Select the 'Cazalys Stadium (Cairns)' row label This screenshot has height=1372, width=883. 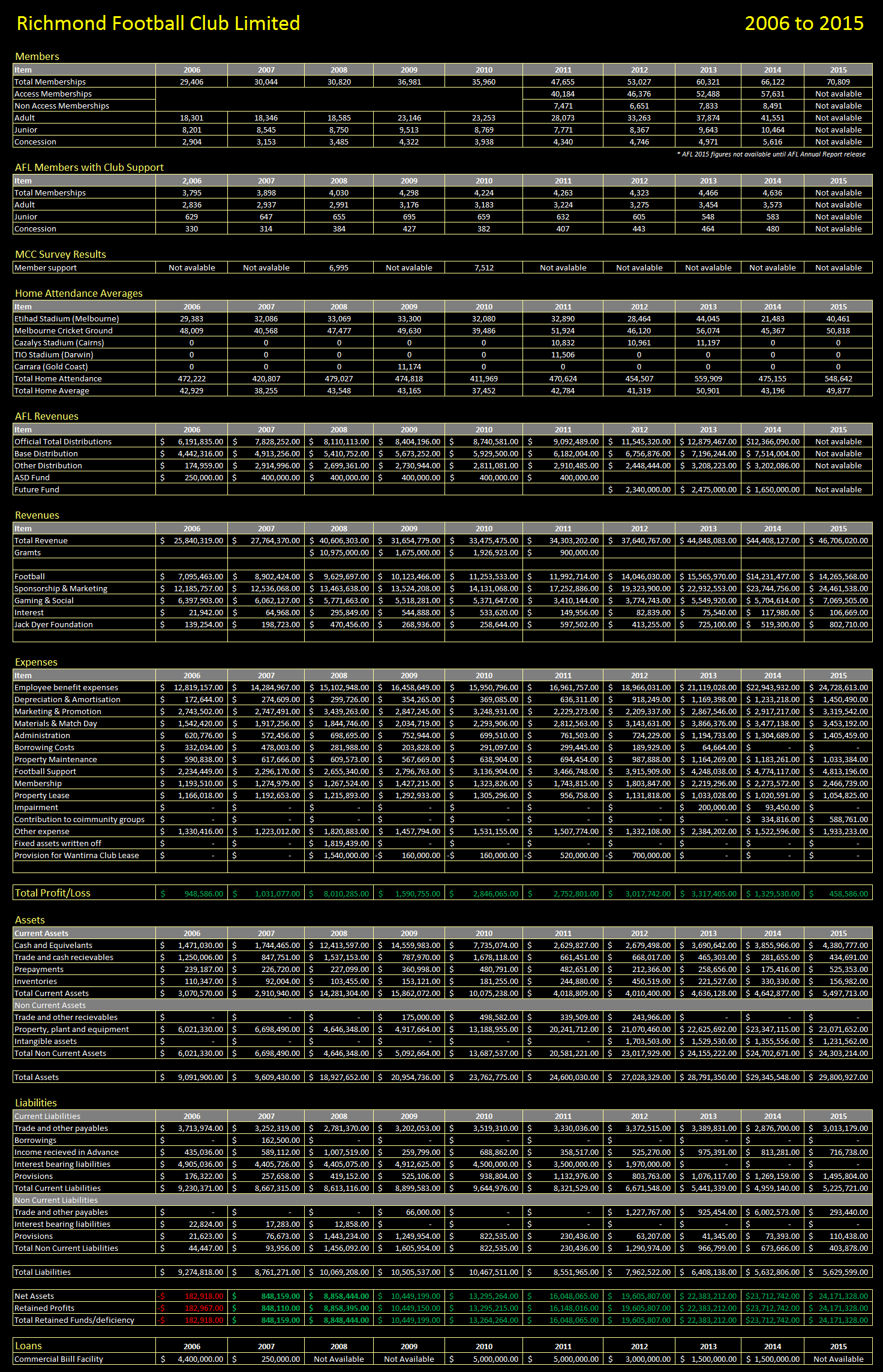tap(59, 342)
